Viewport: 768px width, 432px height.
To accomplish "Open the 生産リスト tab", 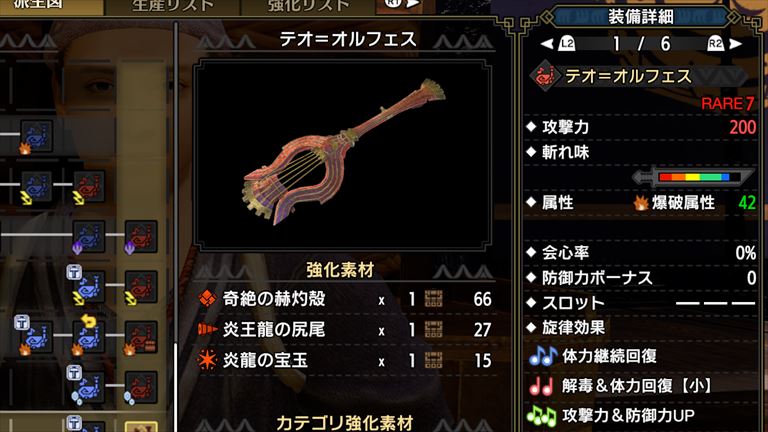I will pos(172,6).
